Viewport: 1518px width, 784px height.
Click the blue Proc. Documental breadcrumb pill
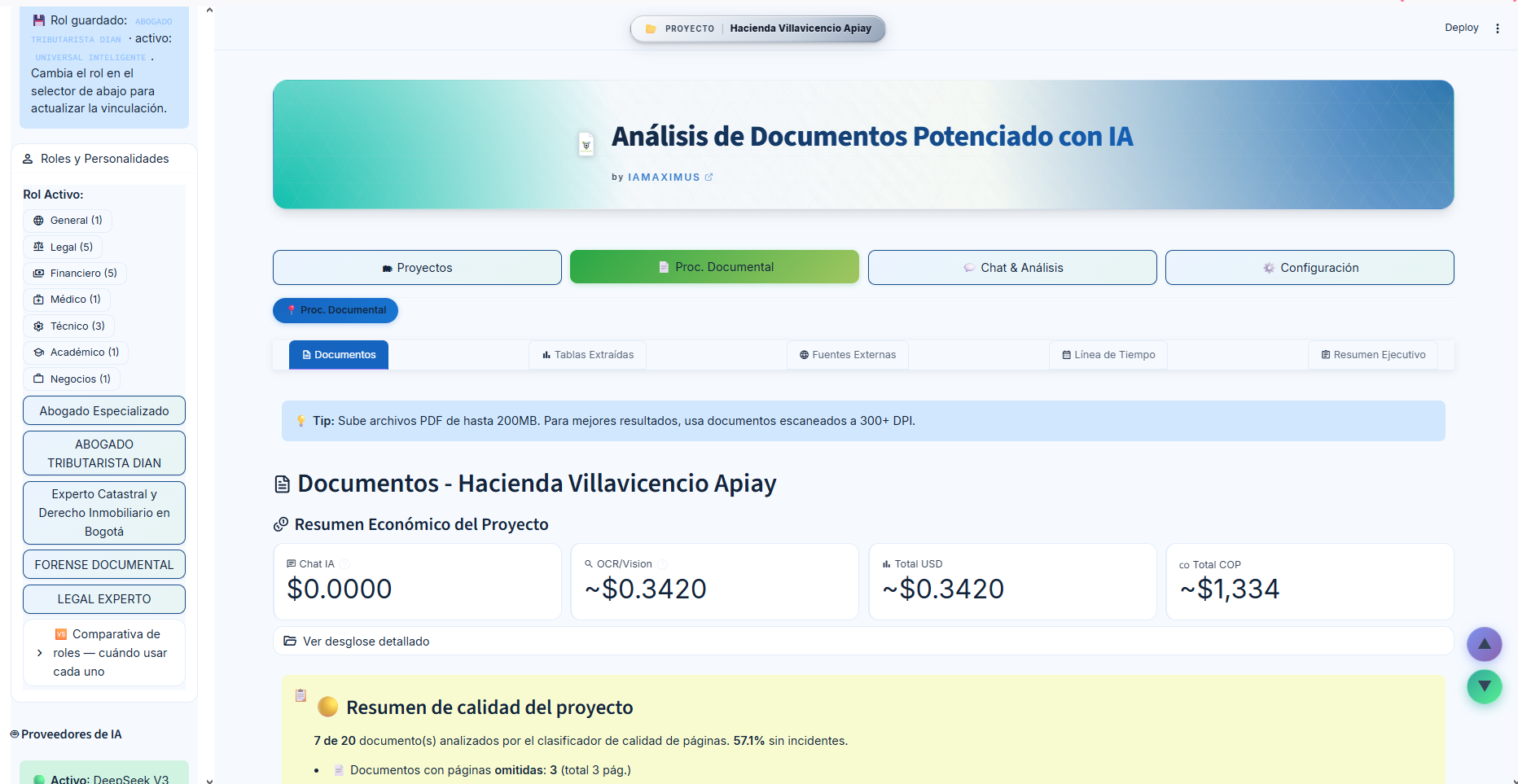click(336, 310)
